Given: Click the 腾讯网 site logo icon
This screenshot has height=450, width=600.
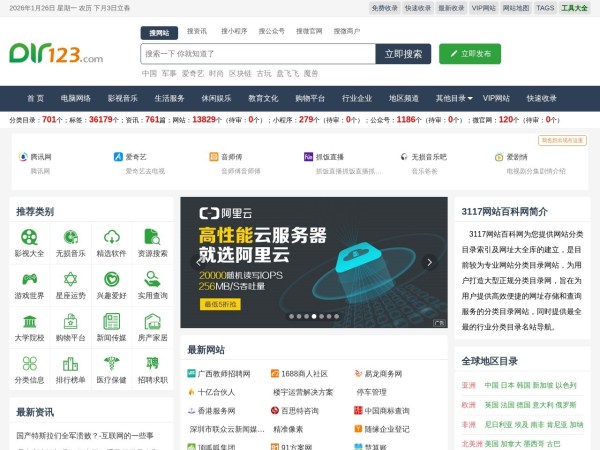Looking at the screenshot, I should pyautogui.click(x=23, y=157).
